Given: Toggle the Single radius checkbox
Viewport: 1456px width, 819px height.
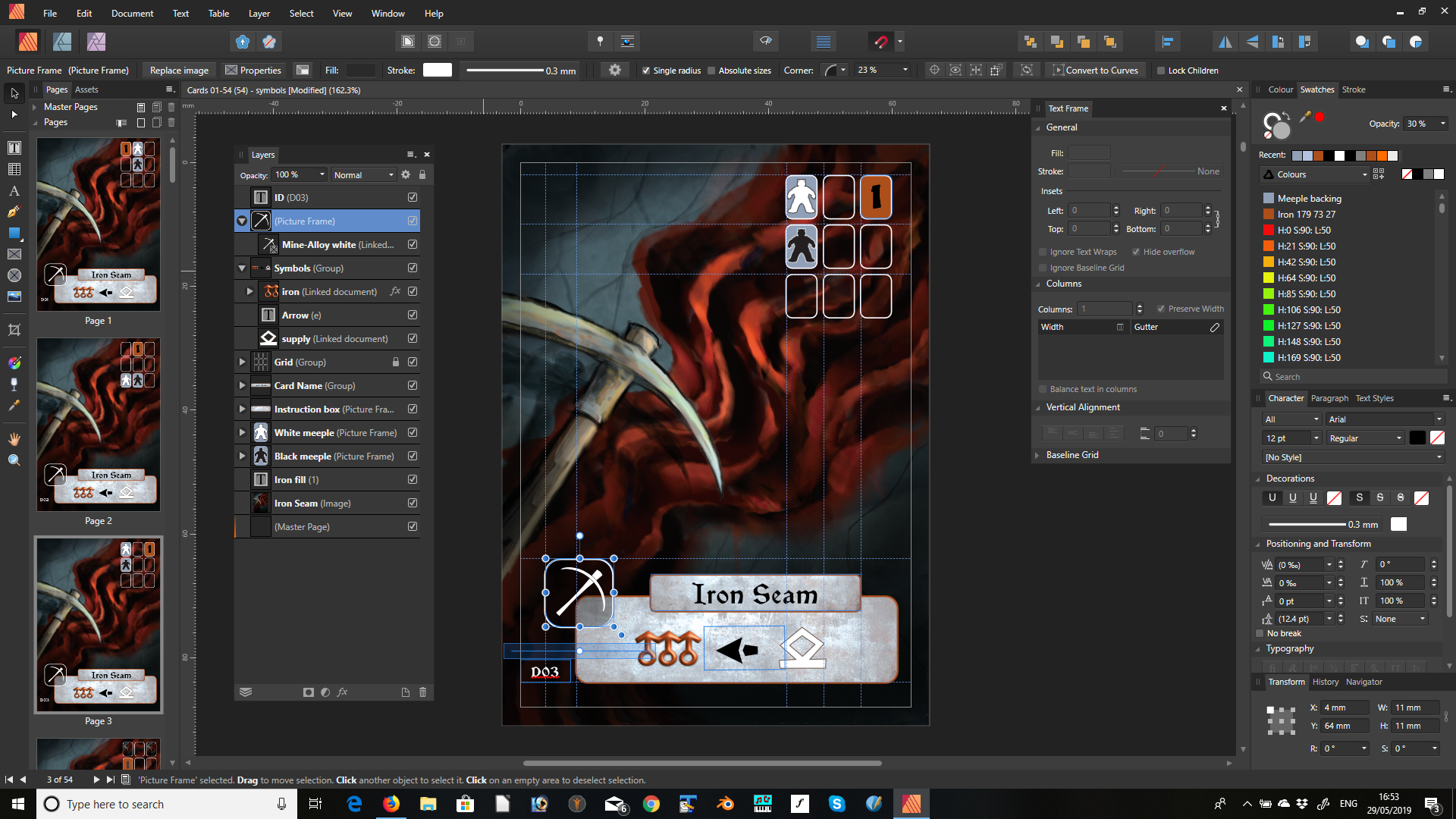Looking at the screenshot, I should tap(646, 71).
